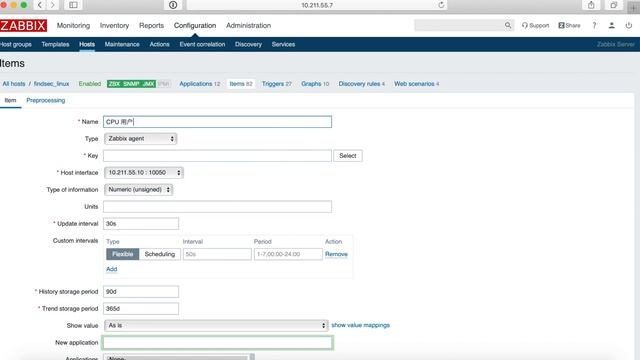Open the Applications 12 link
This screenshot has height=360, width=640.
200,84
